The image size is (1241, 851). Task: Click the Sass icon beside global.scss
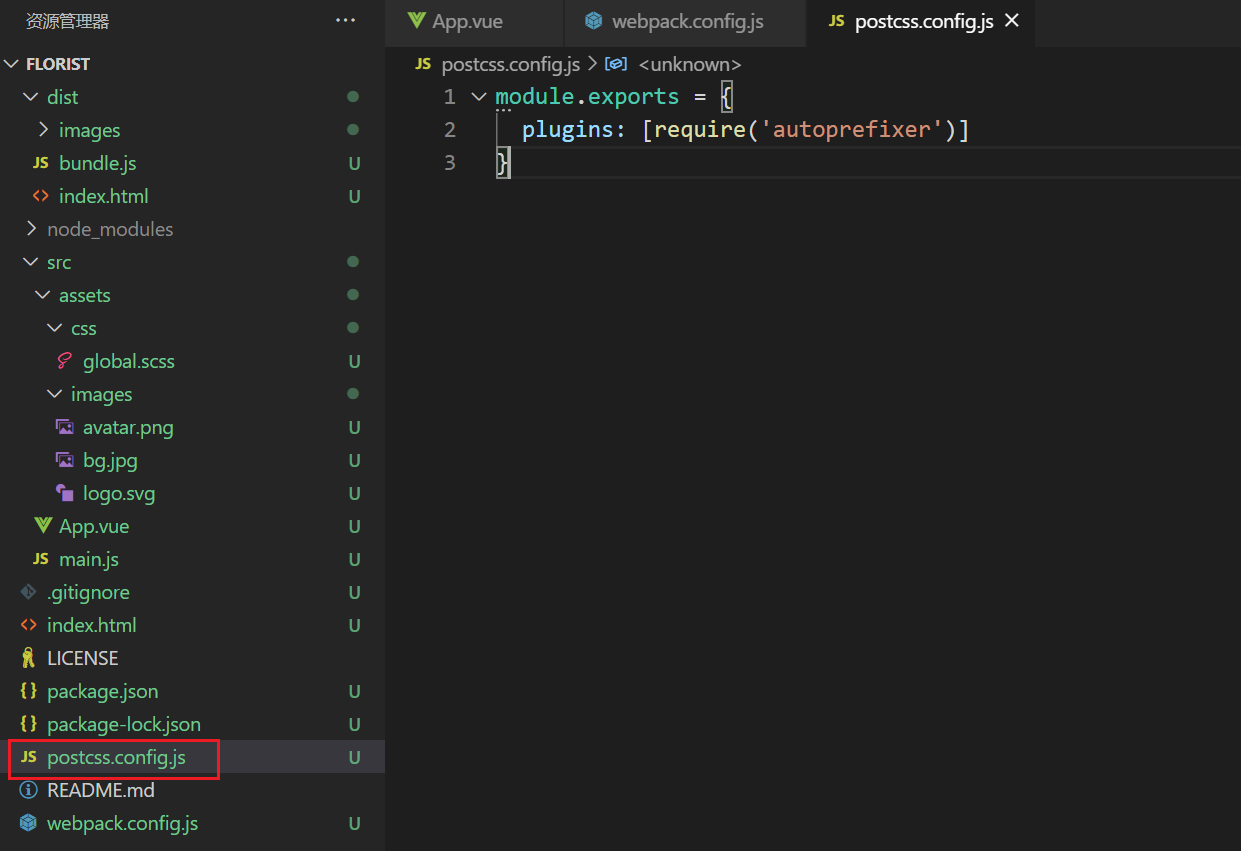pos(65,361)
